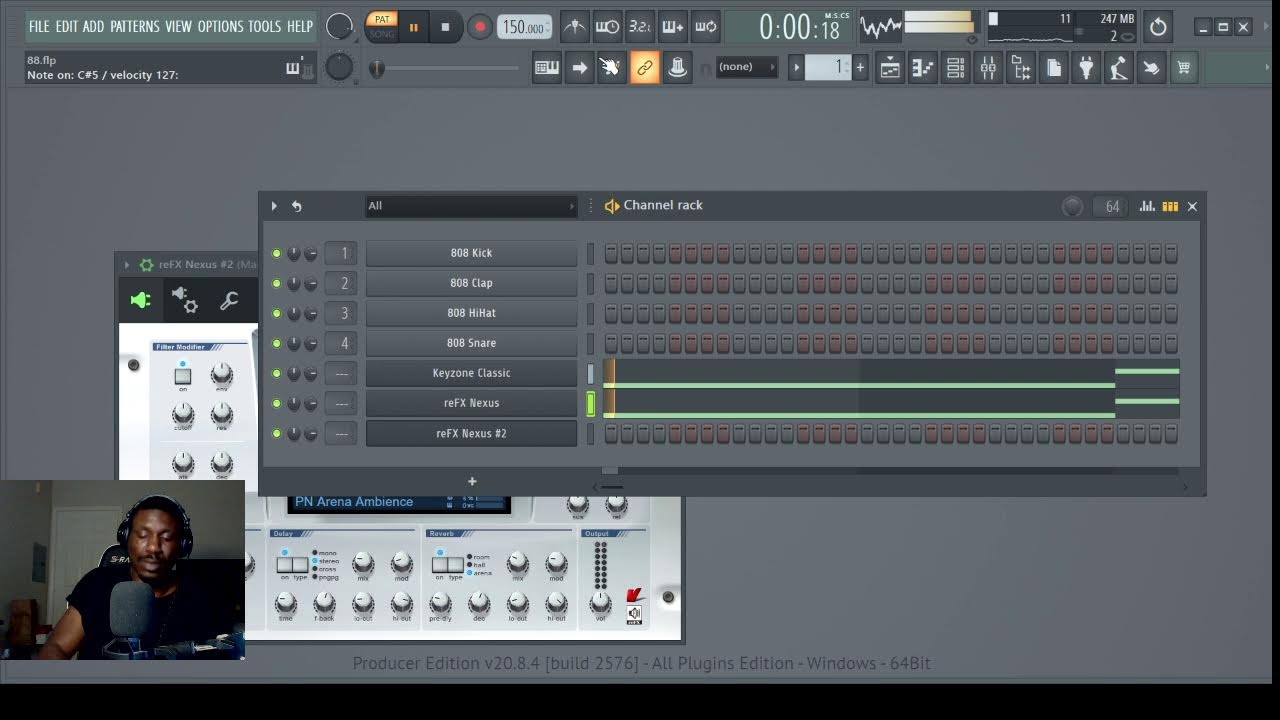
Task: Click the tempo tapper icon
Action: point(1119,68)
